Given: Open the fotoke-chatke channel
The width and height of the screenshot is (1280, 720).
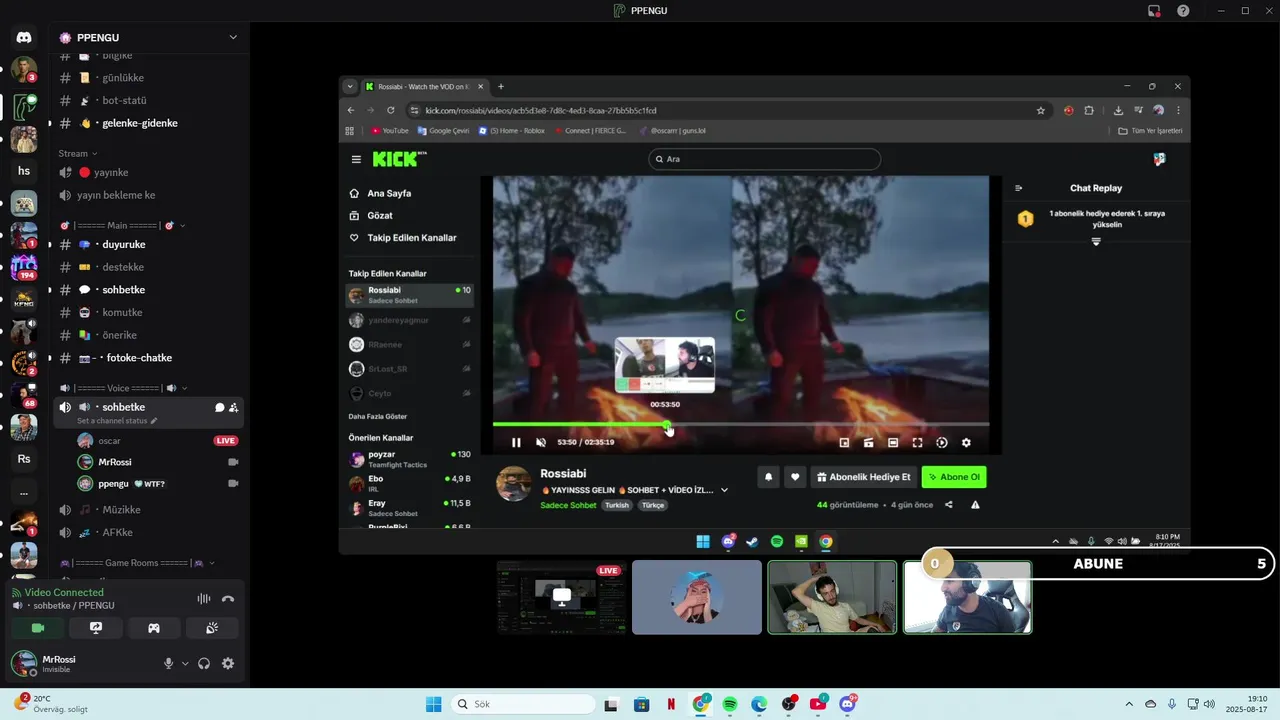Looking at the screenshot, I should point(148,358).
